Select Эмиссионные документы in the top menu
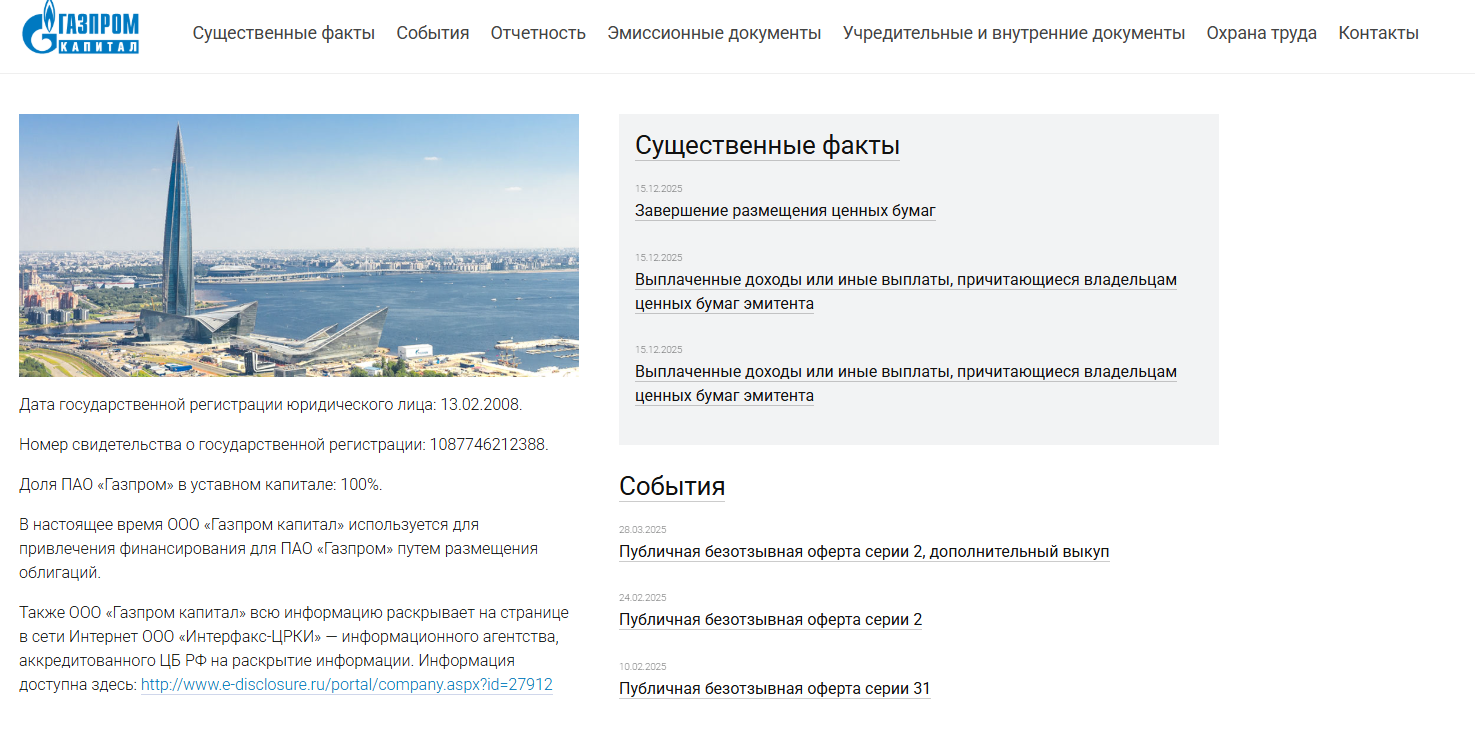This screenshot has height=738, width=1475. (x=714, y=33)
